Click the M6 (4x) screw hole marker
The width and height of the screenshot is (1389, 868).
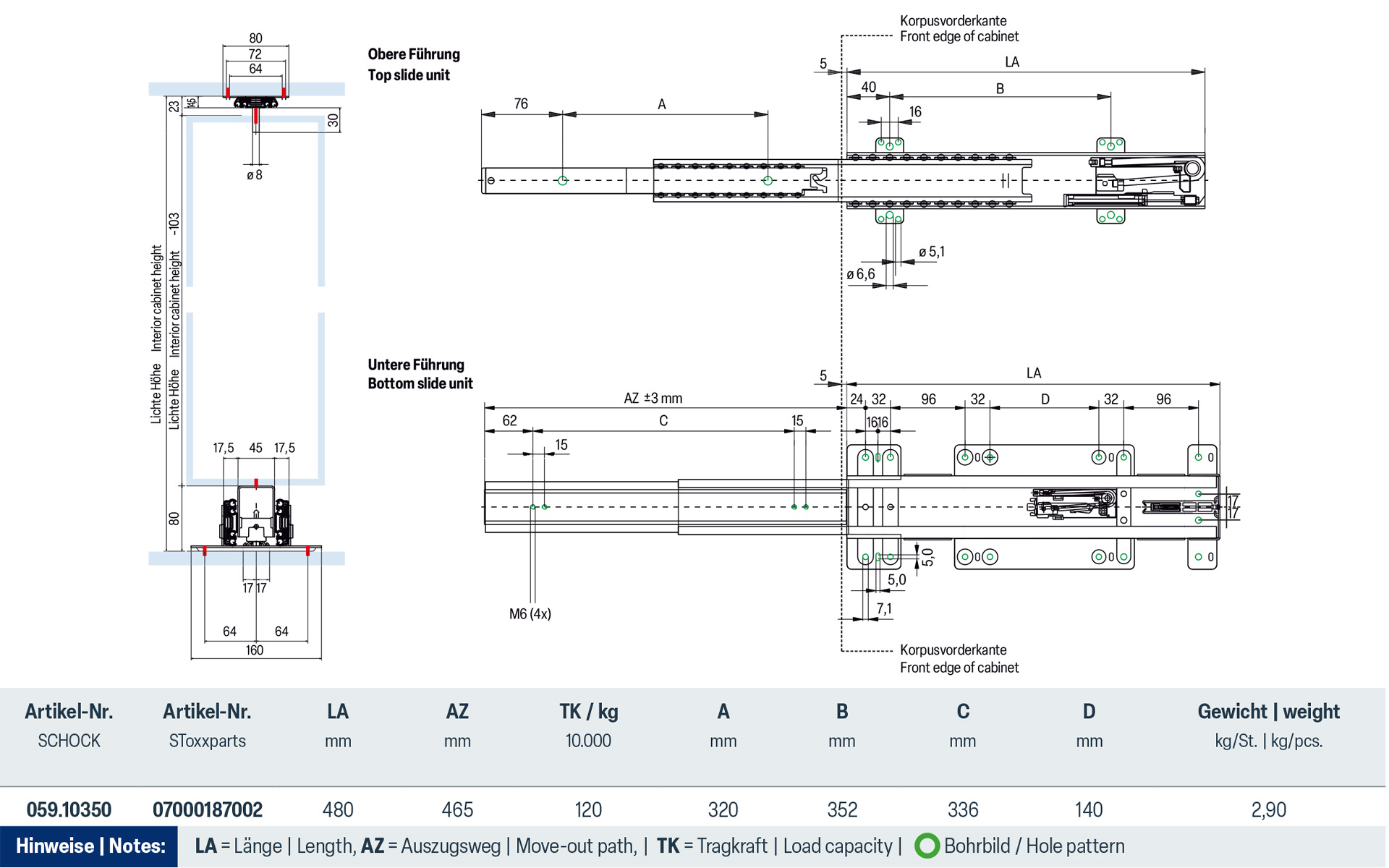(x=530, y=613)
